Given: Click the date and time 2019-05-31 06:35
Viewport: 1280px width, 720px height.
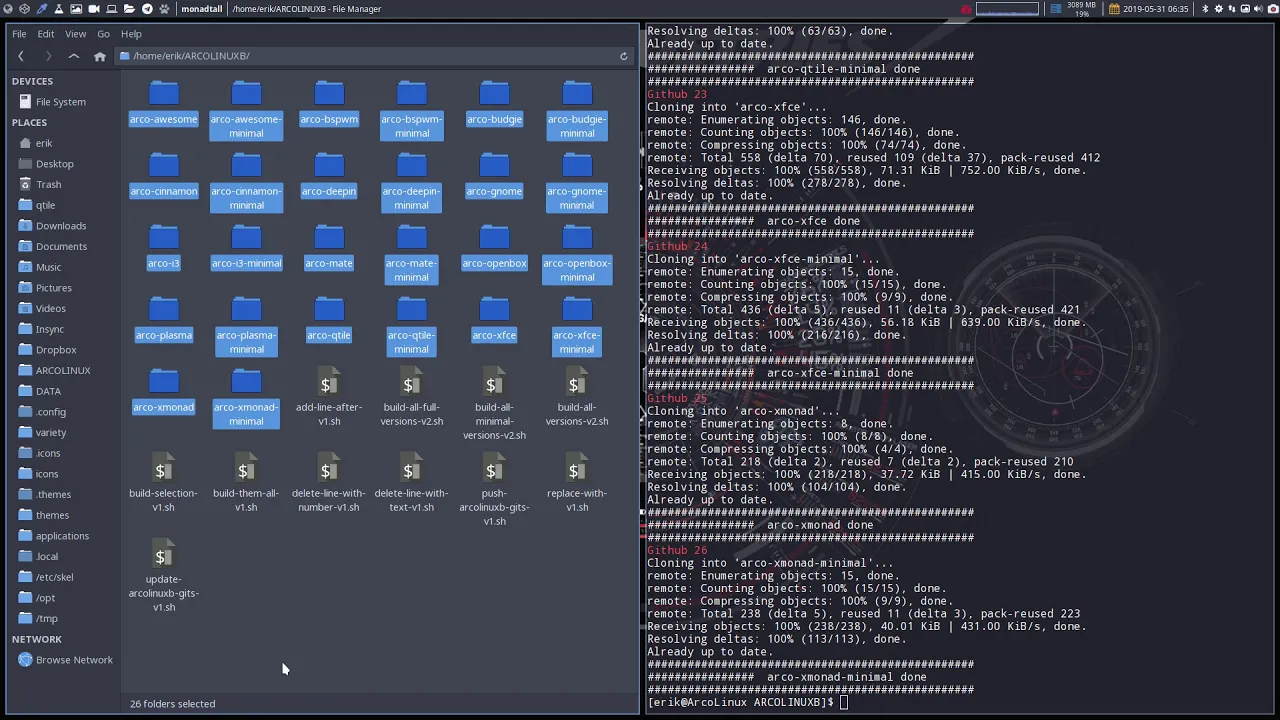Looking at the screenshot, I should tap(1156, 9).
